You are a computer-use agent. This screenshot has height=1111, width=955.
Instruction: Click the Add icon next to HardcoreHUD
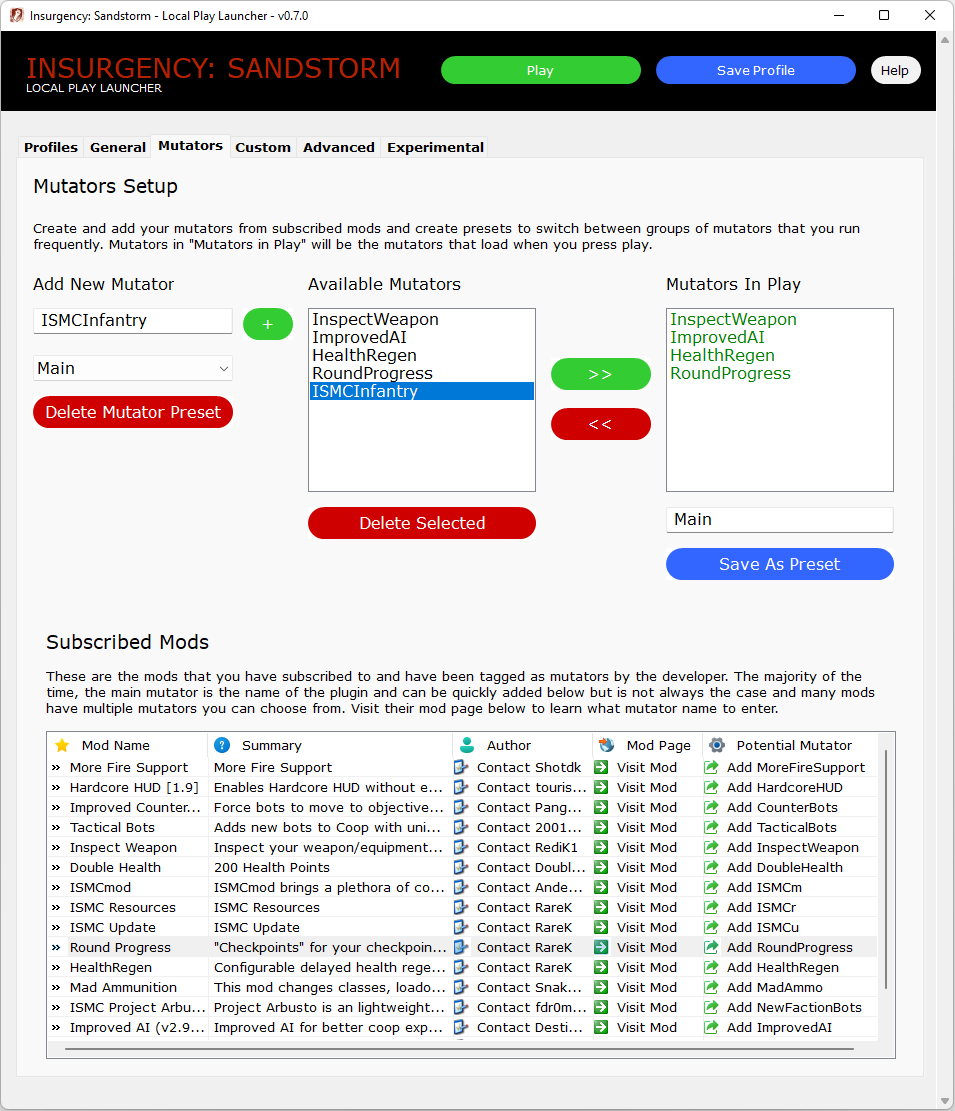click(x=711, y=787)
